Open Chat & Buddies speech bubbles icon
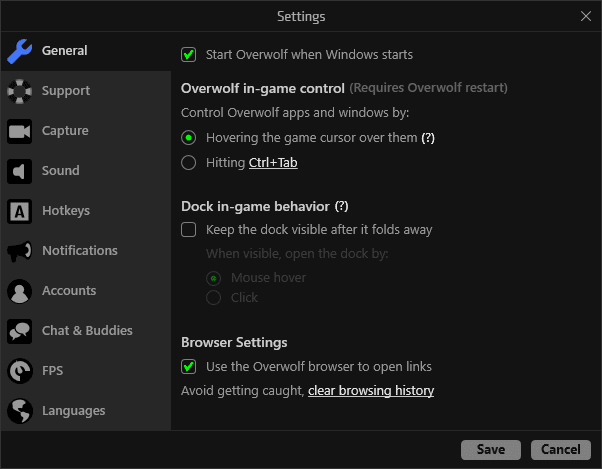The width and height of the screenshot is (602, 469). (20, 331)
